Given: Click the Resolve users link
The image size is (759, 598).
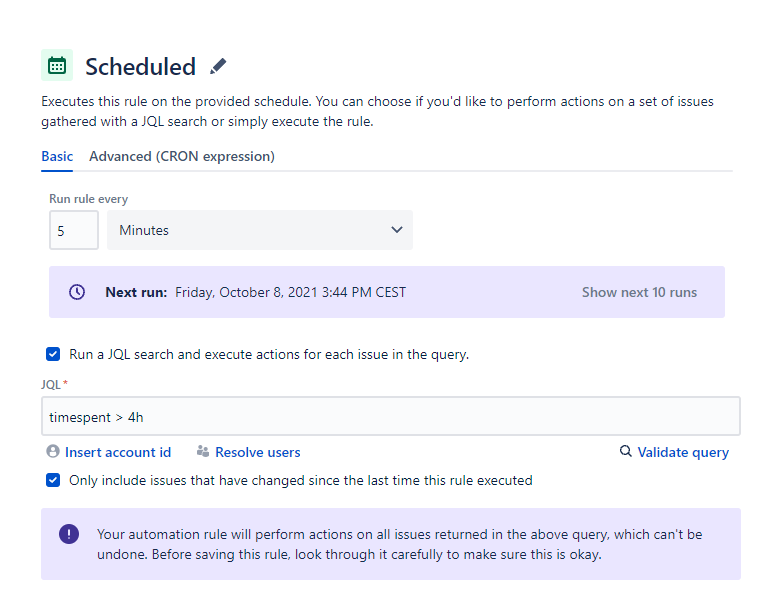Looking at the screenshot, I should pos(257,452).
